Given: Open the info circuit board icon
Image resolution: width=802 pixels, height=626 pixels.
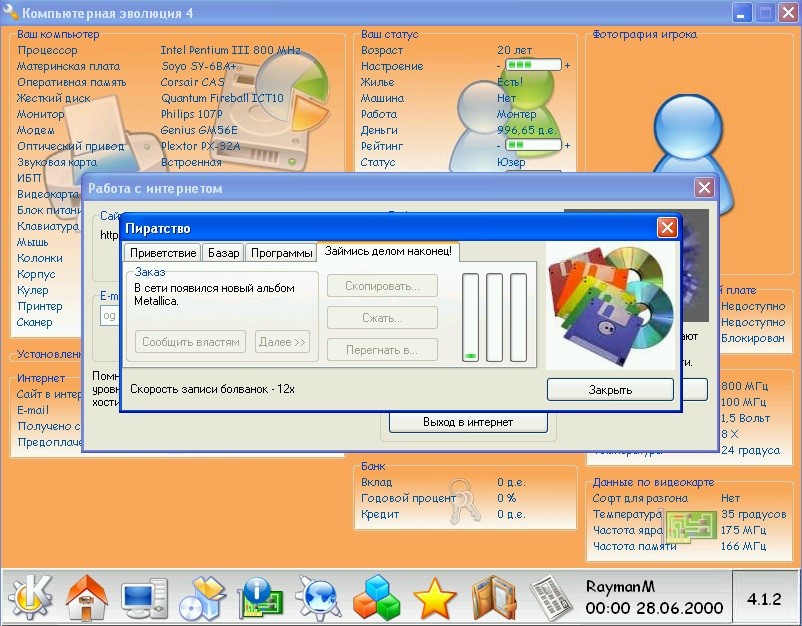Looking at the screenshot, I should tap(260, 597).
